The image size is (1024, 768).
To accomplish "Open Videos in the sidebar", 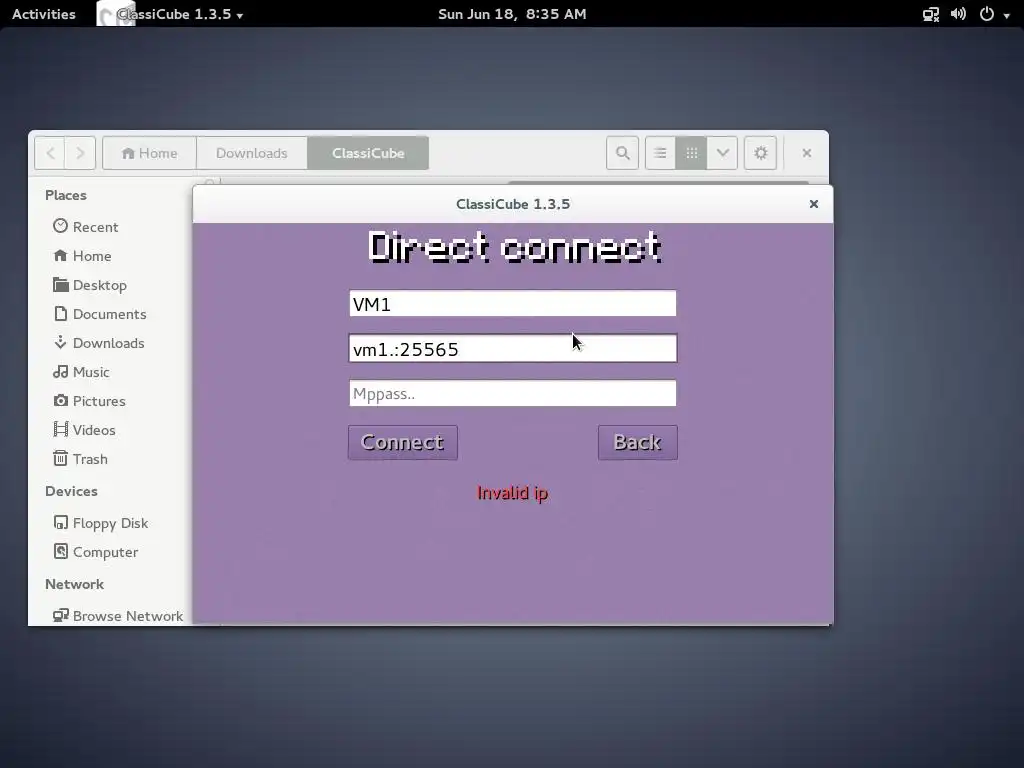I will [84, 430].
